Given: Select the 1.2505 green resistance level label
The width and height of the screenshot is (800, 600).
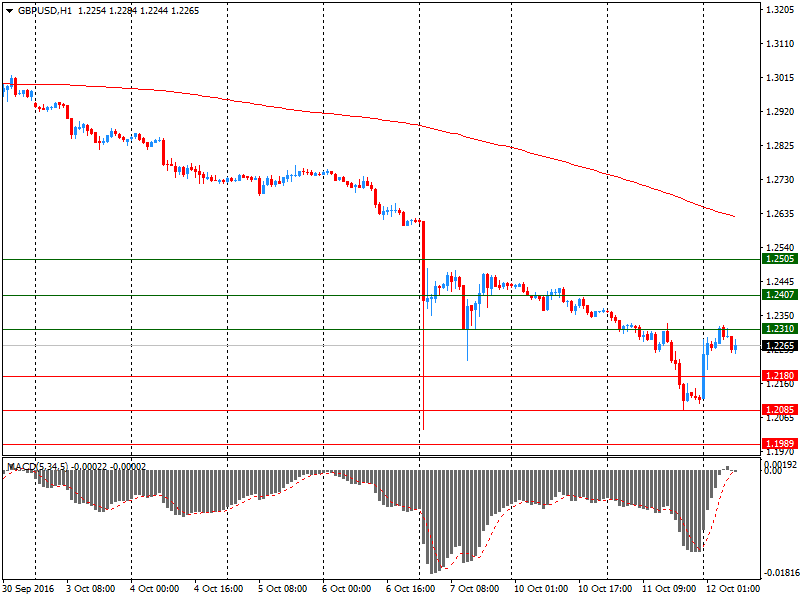Looking at the screenshot, I should click(780, 259).
